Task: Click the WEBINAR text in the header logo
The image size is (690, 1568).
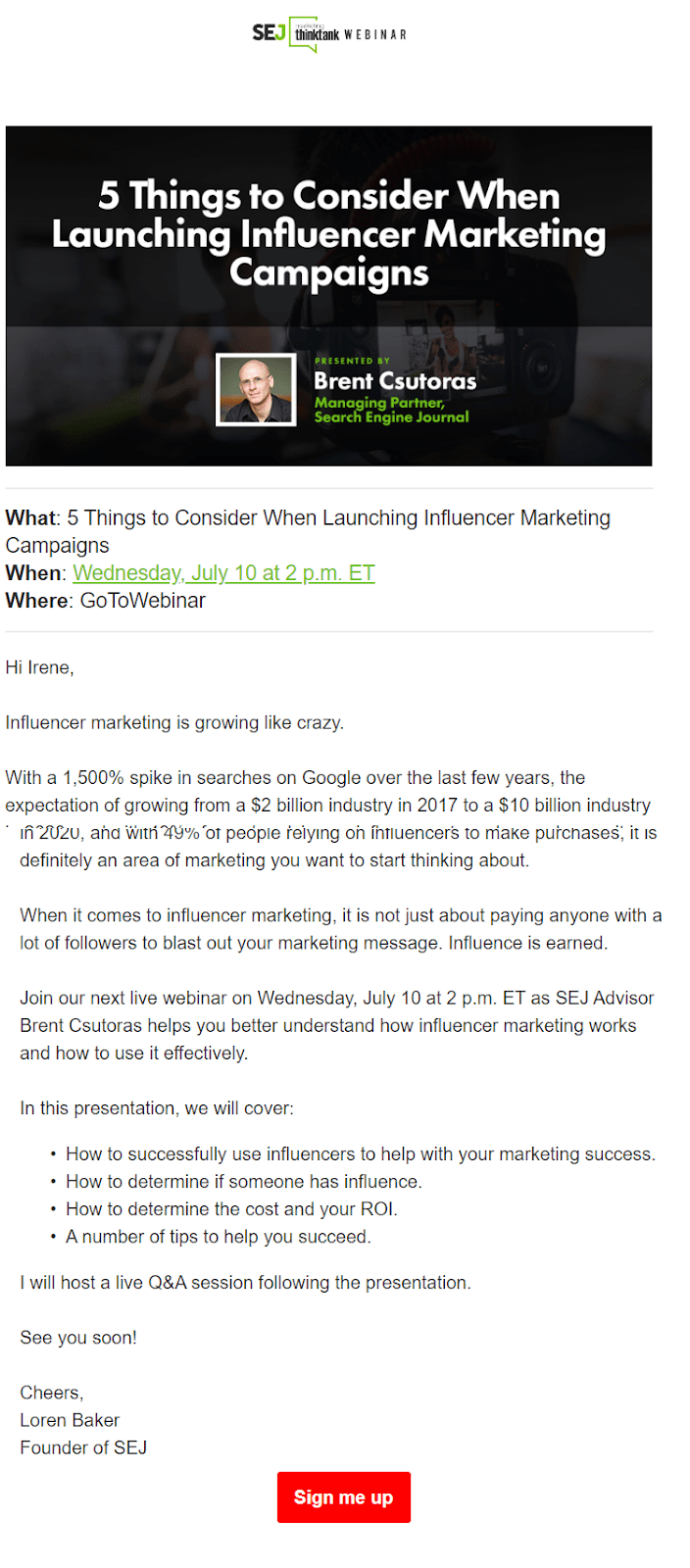Action: (375, 32)
